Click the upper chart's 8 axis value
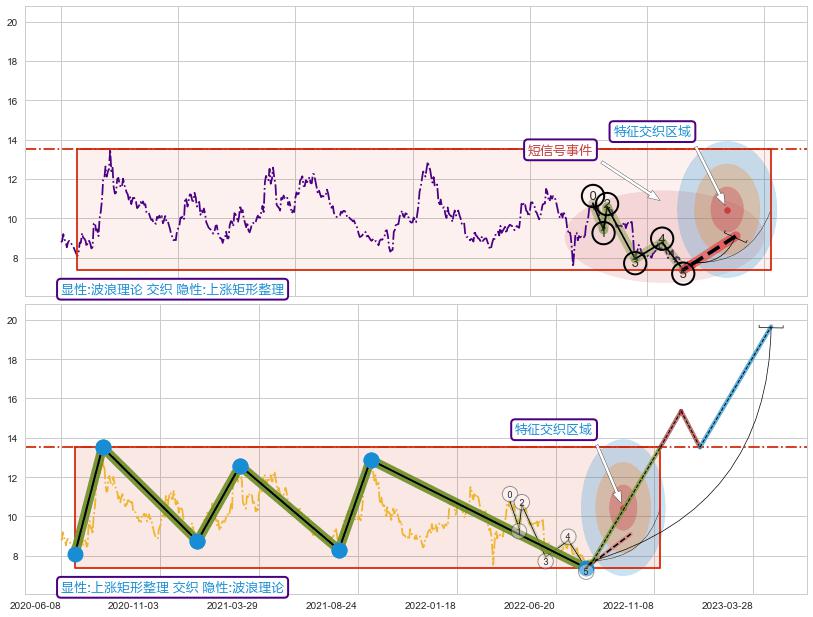Image resolution: width=813 pixels, height=617 pixels. [14, 259]
